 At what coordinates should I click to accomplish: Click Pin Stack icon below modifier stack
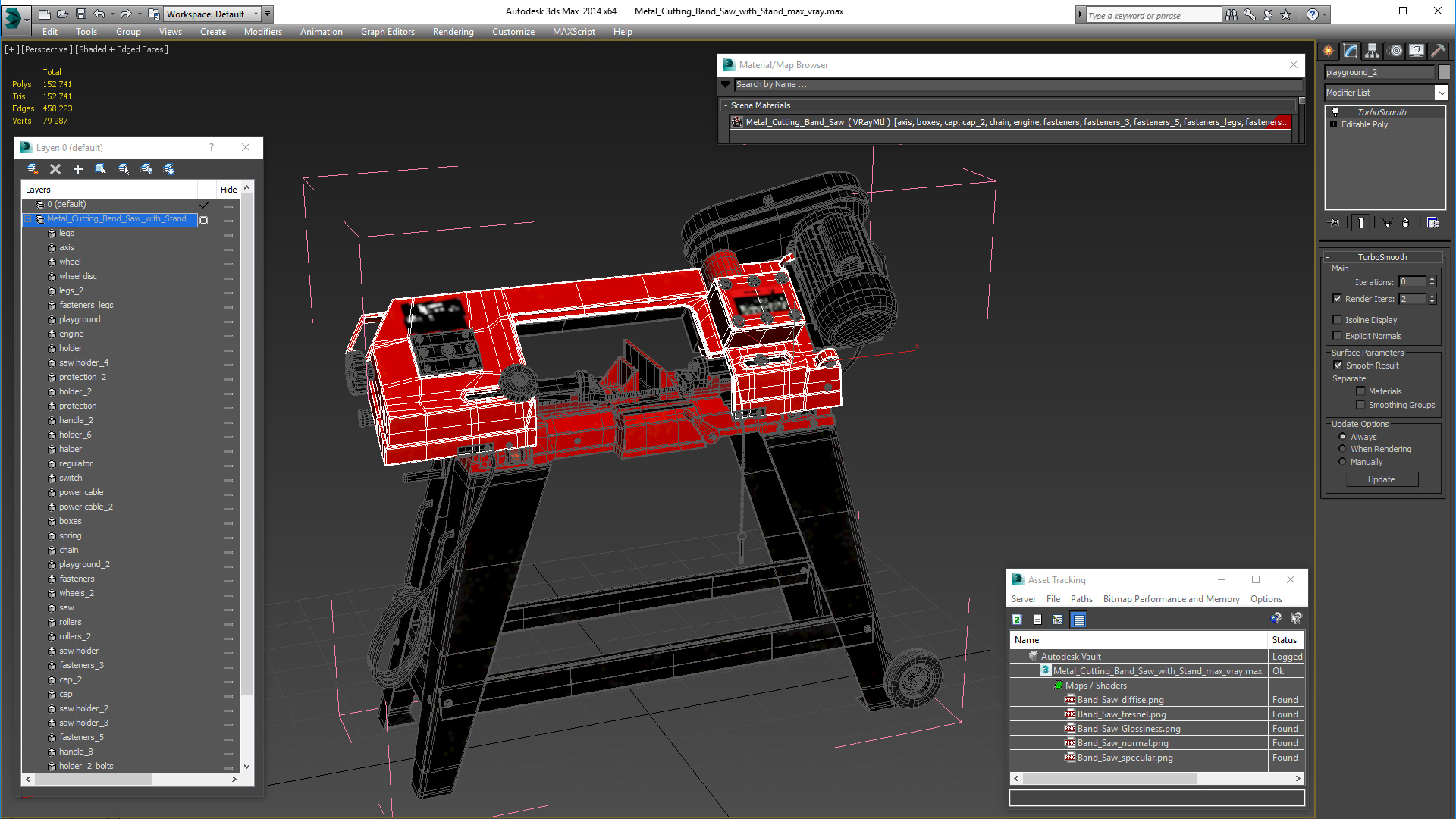[1335, 223]
